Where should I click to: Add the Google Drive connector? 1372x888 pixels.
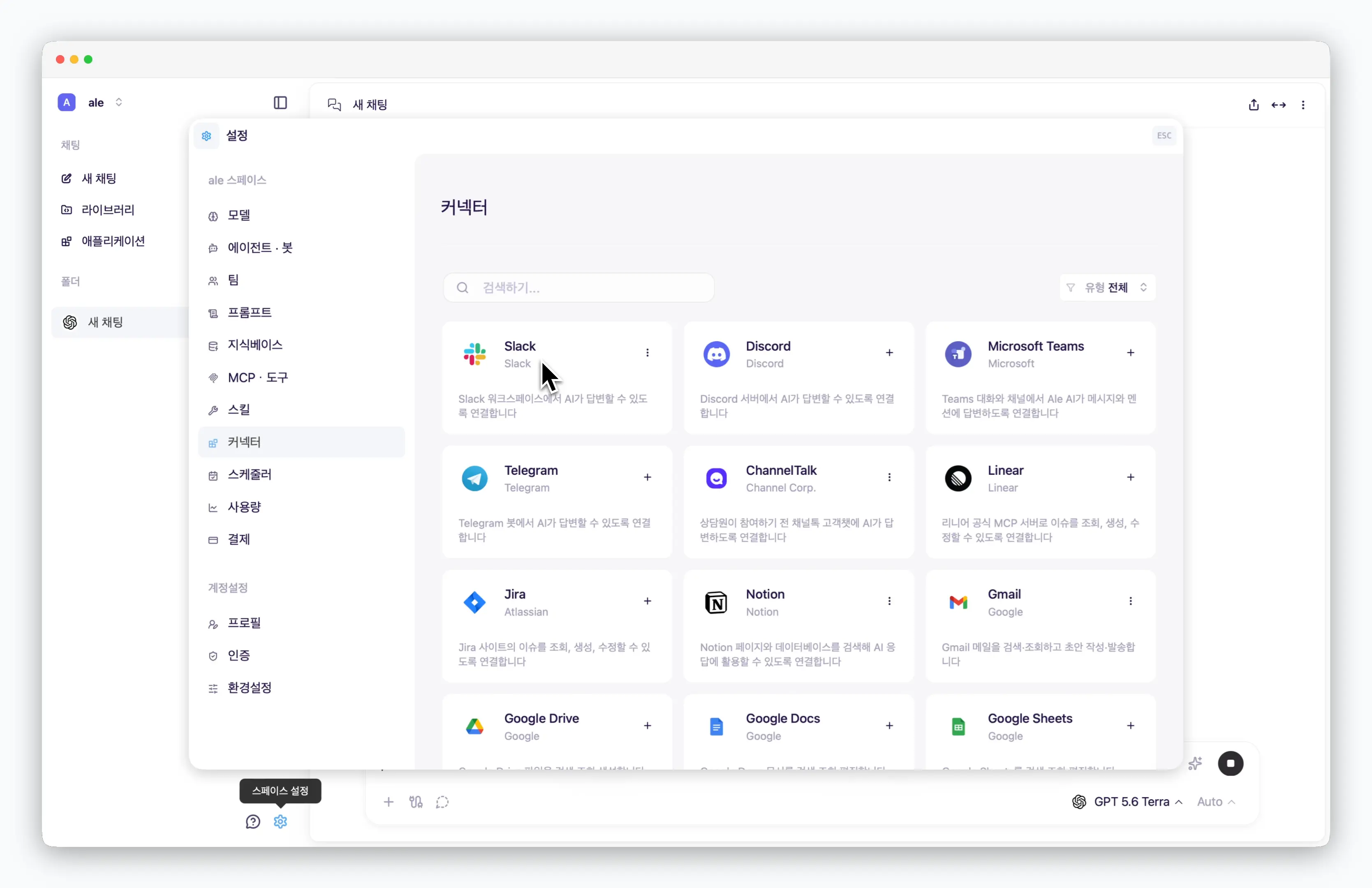click(x=648, y=726)
